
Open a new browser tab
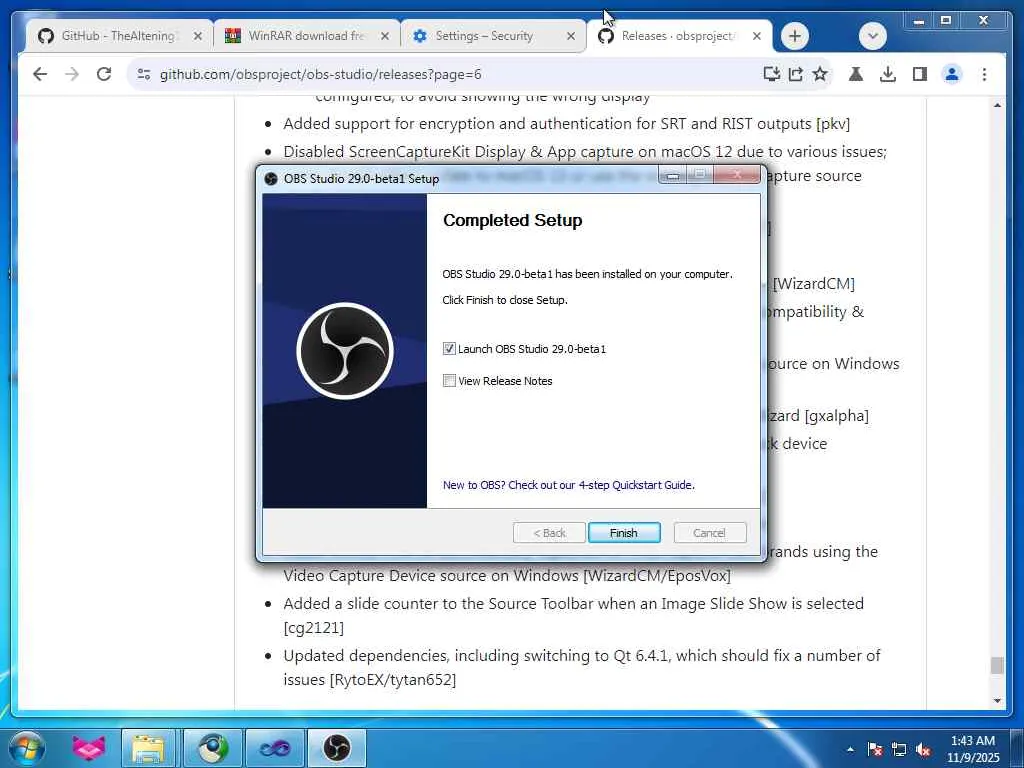(x=795, y=36)
